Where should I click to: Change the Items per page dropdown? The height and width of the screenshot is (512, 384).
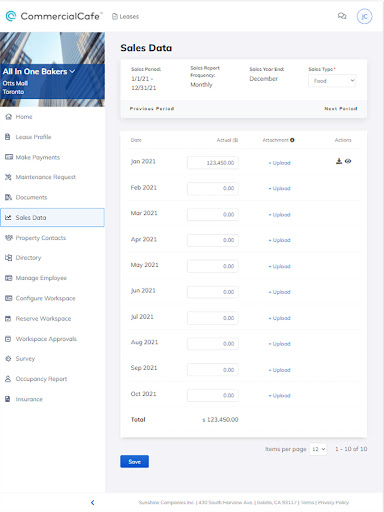pos(318,449)
